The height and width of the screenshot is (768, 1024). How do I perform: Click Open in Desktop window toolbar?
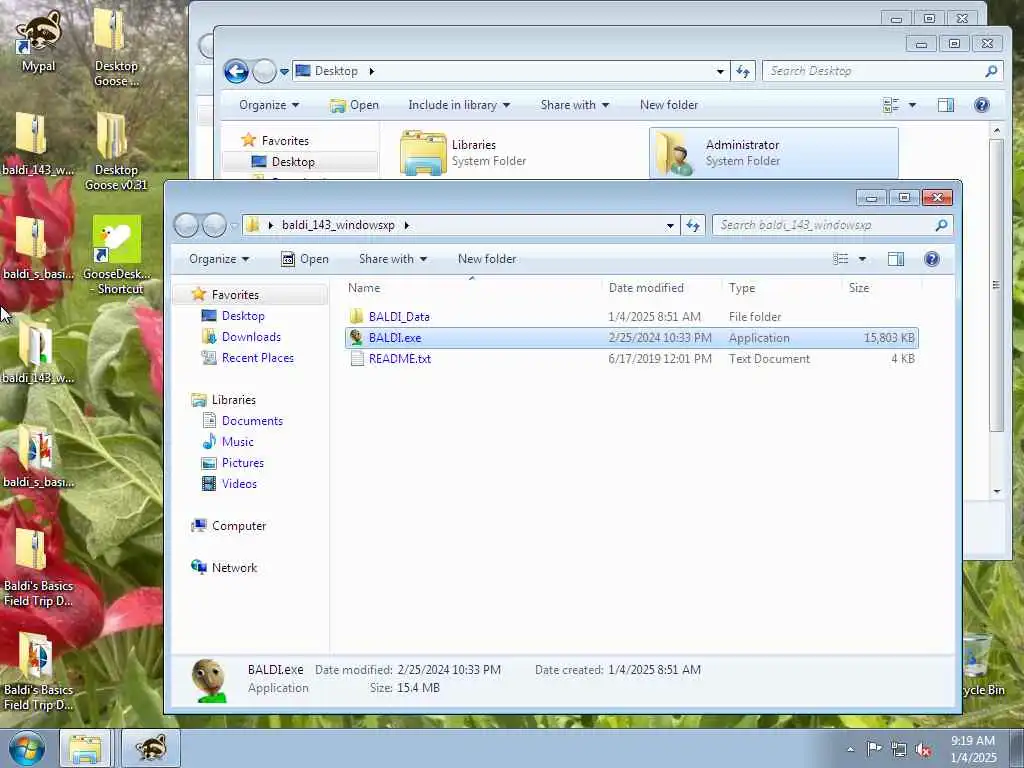click(x=354, y=105)
